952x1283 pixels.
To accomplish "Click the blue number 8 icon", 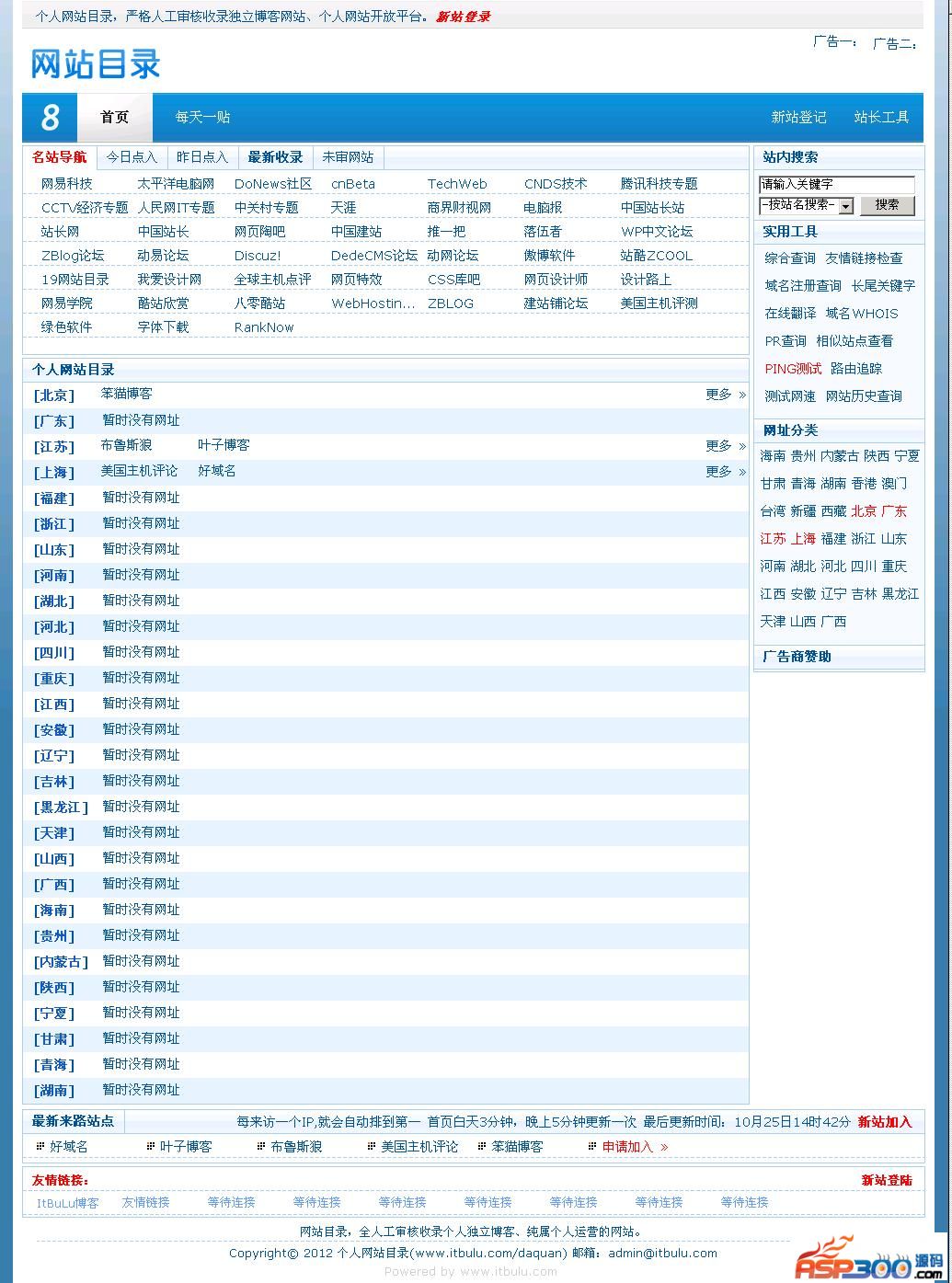I will coord(50,118).
